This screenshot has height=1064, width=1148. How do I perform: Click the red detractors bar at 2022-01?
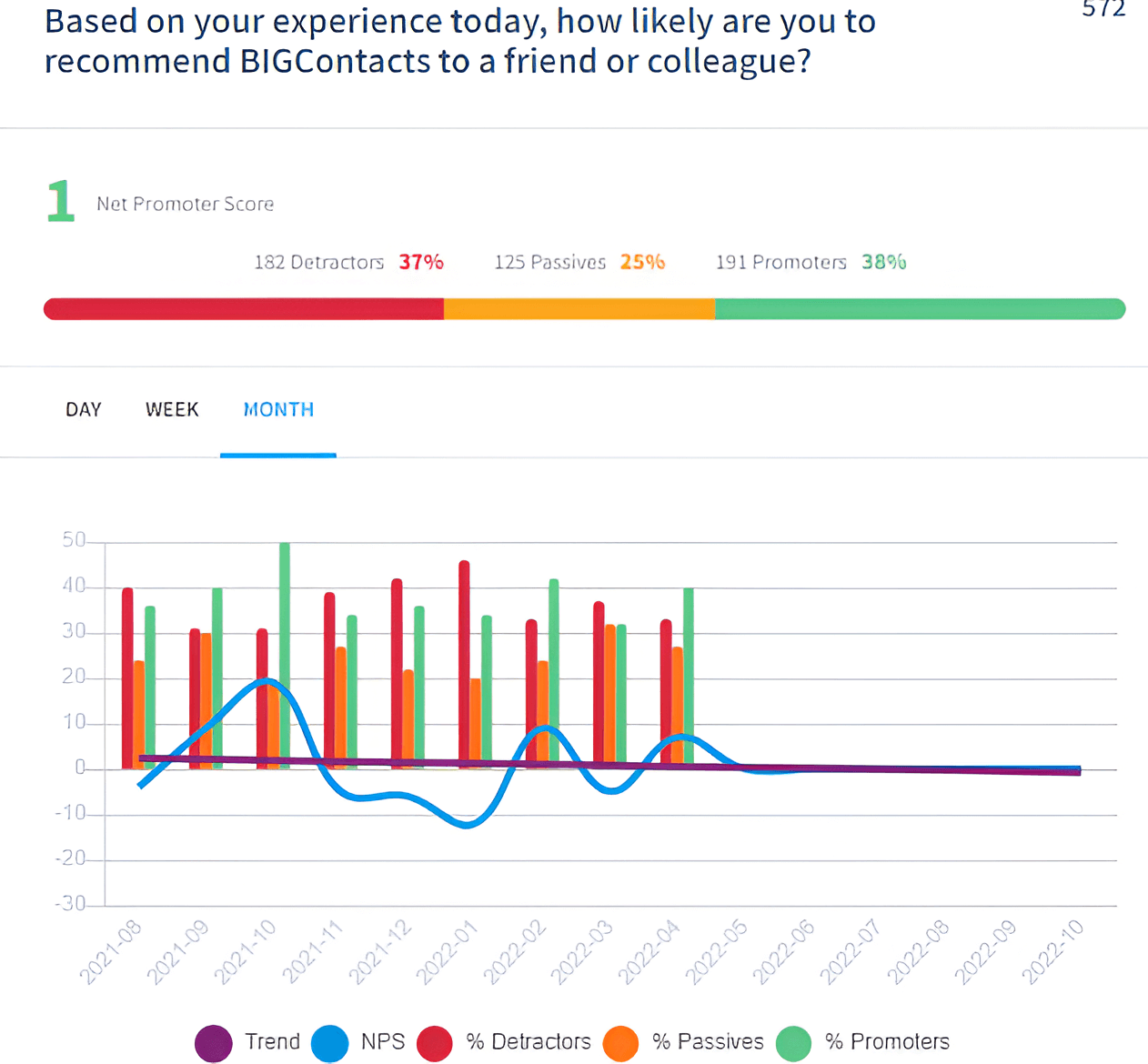[464, 665]
